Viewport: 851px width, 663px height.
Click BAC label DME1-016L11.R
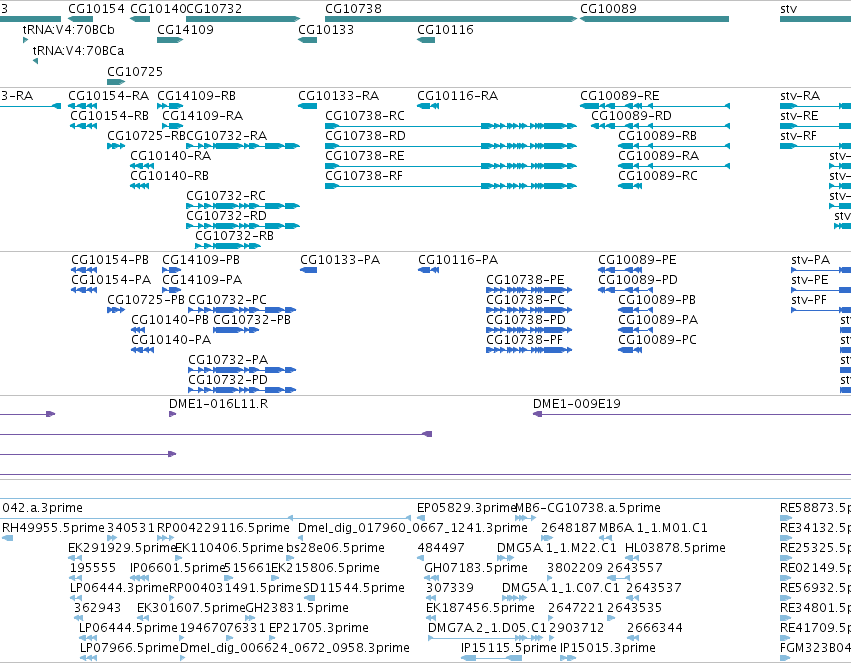(x=218, y=404)
